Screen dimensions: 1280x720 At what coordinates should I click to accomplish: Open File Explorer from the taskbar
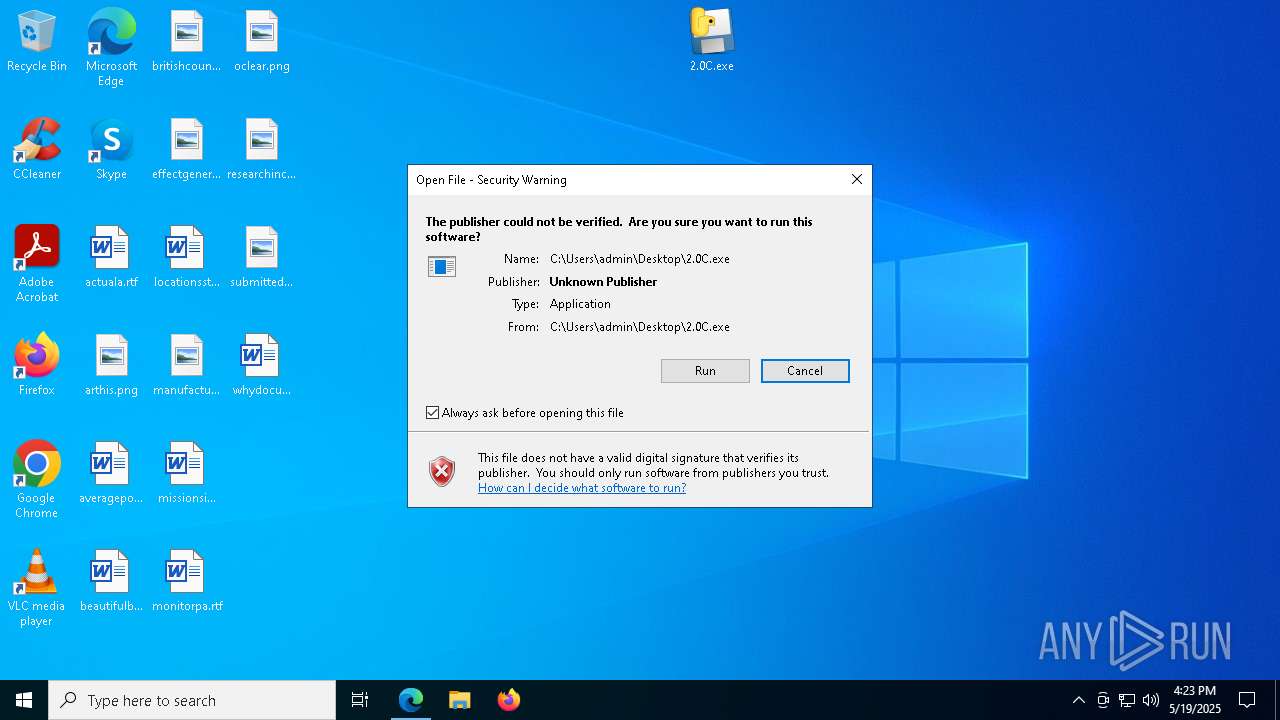pyautogui.click(x=460, y=700)
